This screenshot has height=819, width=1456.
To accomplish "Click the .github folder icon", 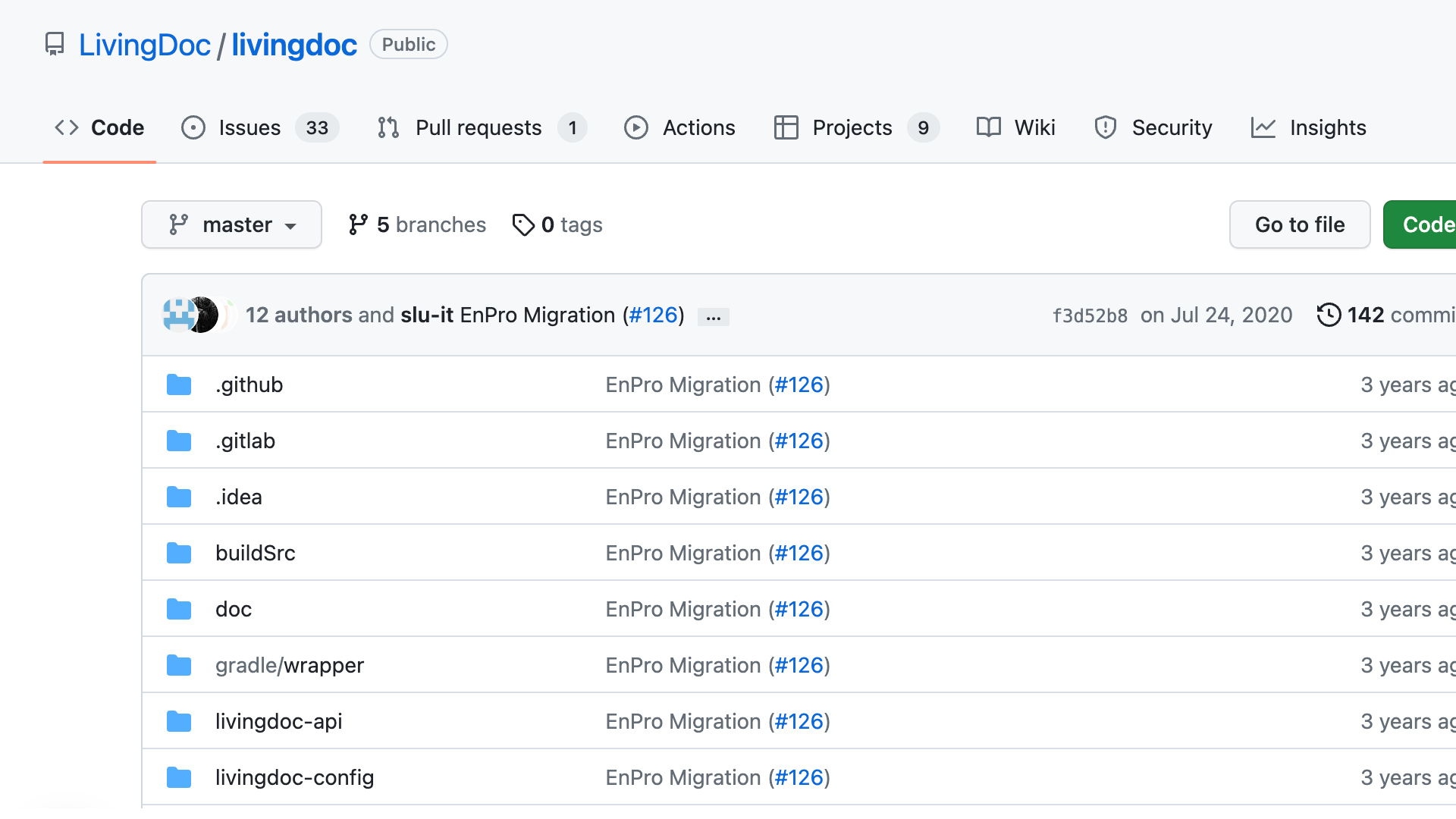I will 179,384.
